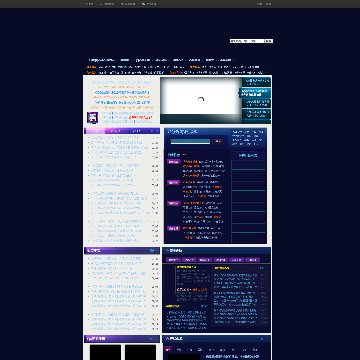
Task: Click the third purple category tag in the news list
Action: pos(173,203)
